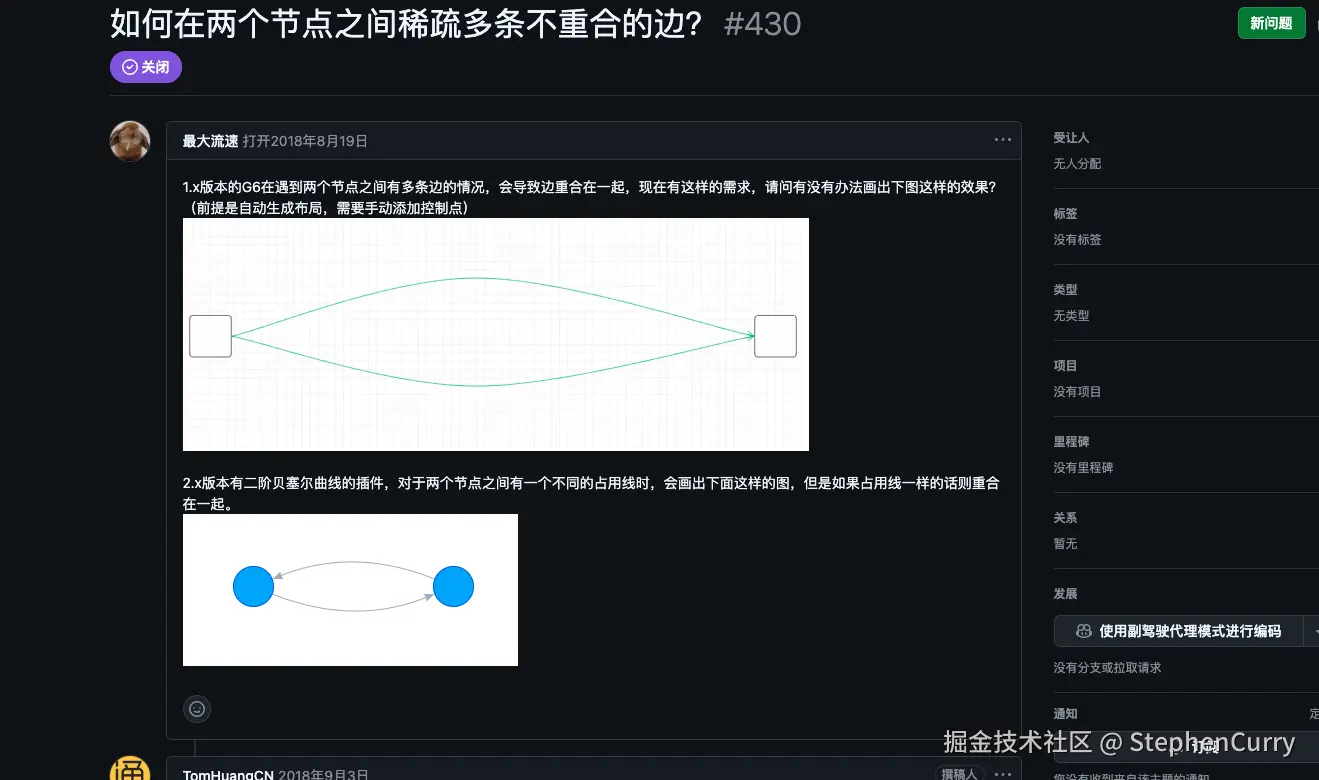Click the Copilot icon in the 发展 section

click(x=1082, y=631)
